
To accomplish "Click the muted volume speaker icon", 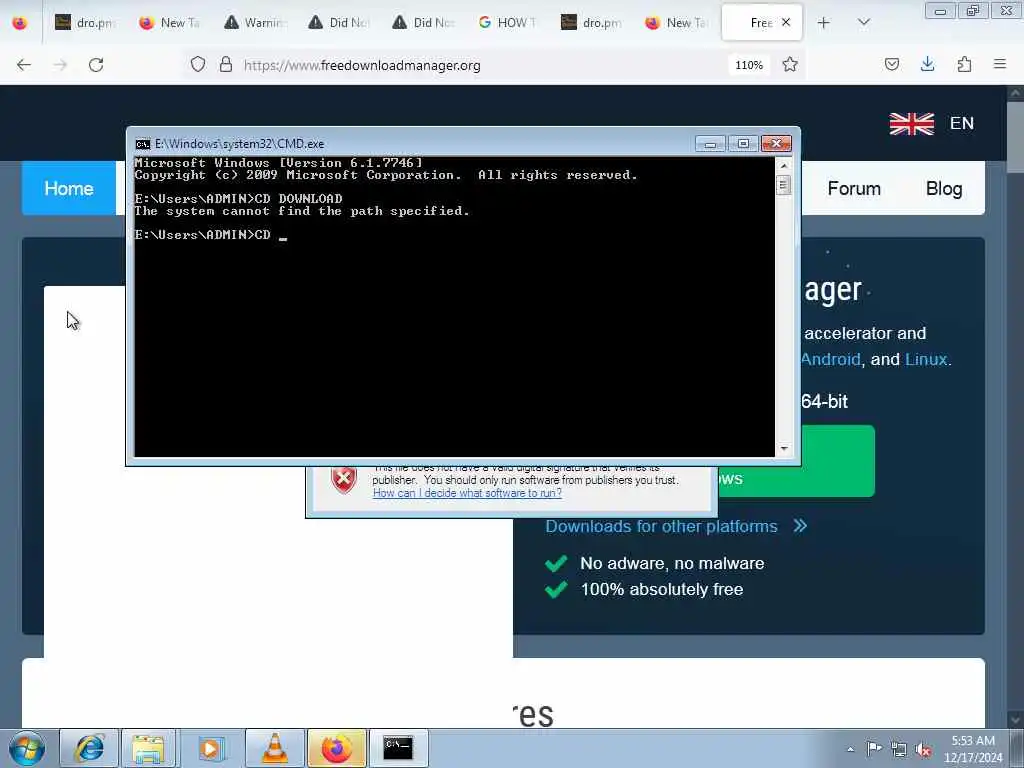I will coord(923,749).
